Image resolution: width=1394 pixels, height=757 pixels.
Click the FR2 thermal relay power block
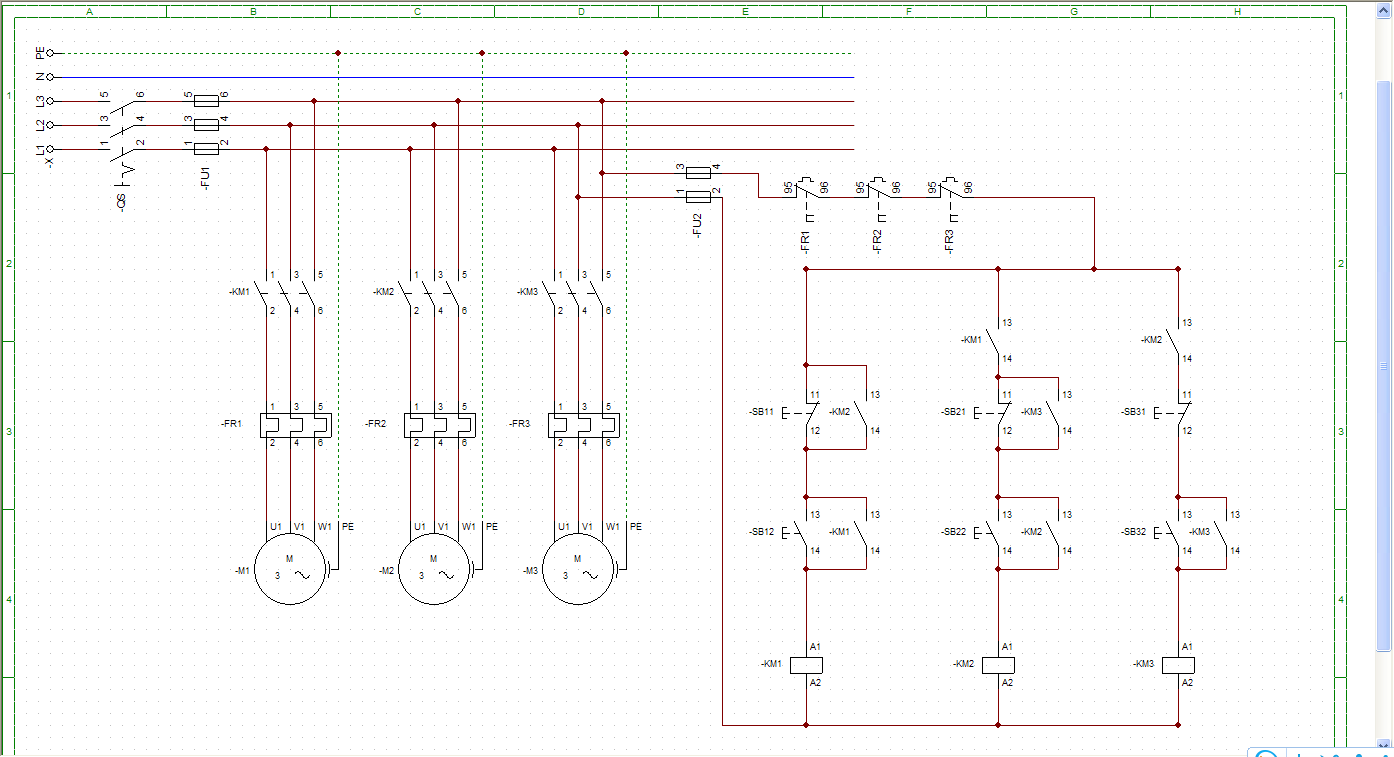[x=439, y=425]
